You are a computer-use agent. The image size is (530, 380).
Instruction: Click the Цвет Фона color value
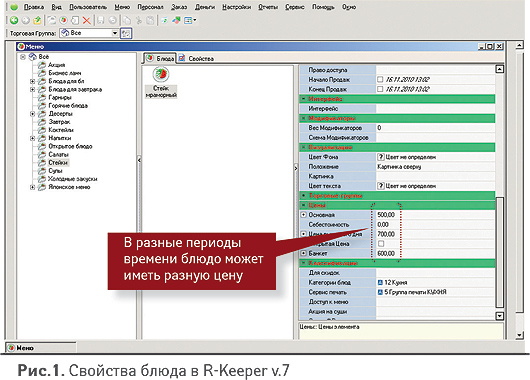pyautogui.click(x=435, y=157)
